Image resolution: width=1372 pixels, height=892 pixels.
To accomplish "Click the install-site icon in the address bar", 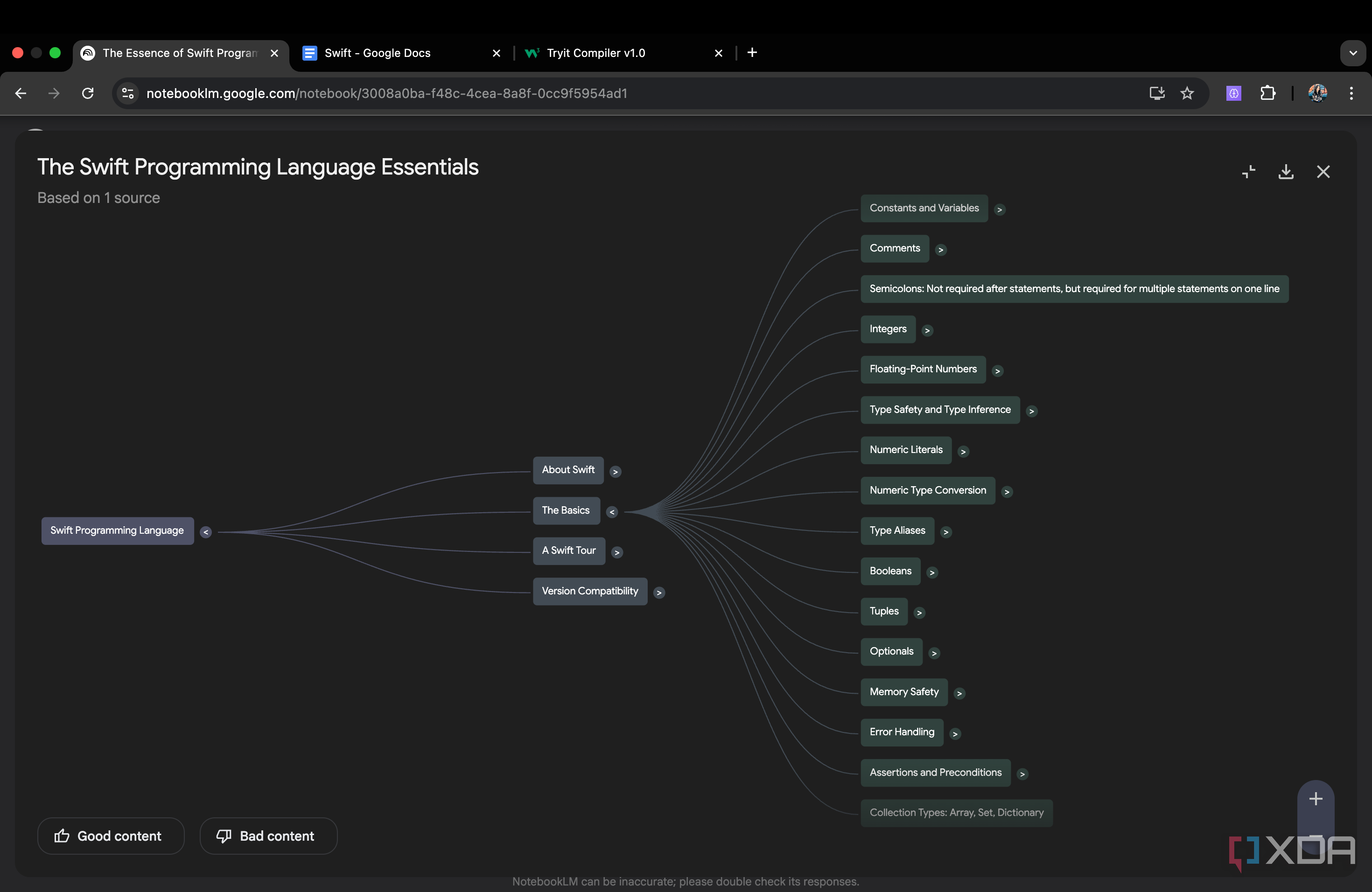I will point(1156,93).
